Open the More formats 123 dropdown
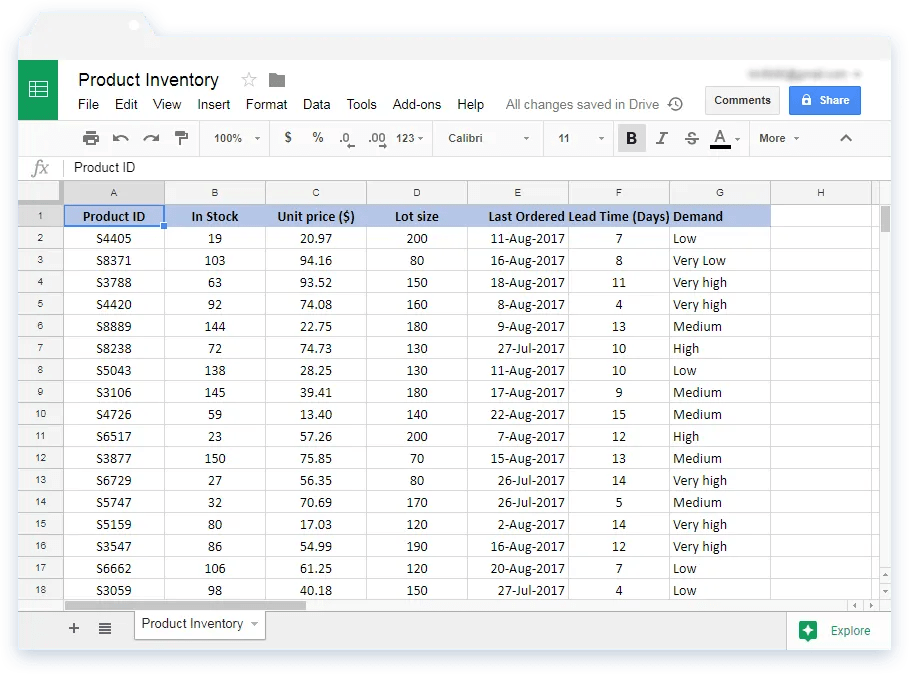This screenshot has height=674, width=909. coord(405,138)
